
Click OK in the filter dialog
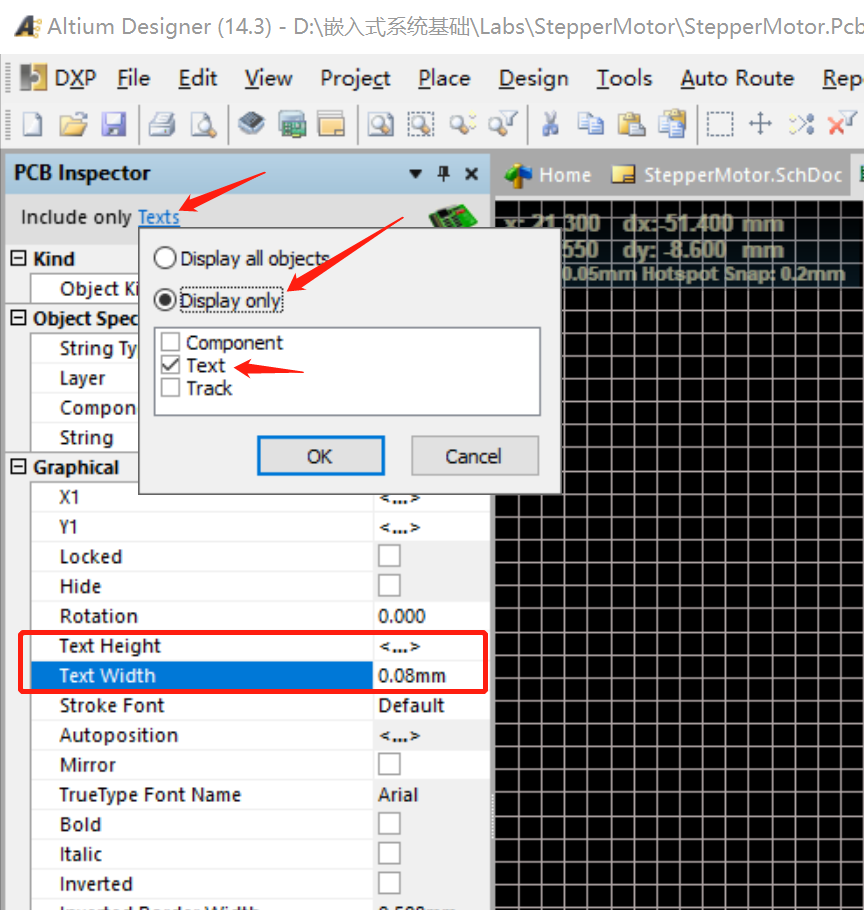[x=320, y=456]
